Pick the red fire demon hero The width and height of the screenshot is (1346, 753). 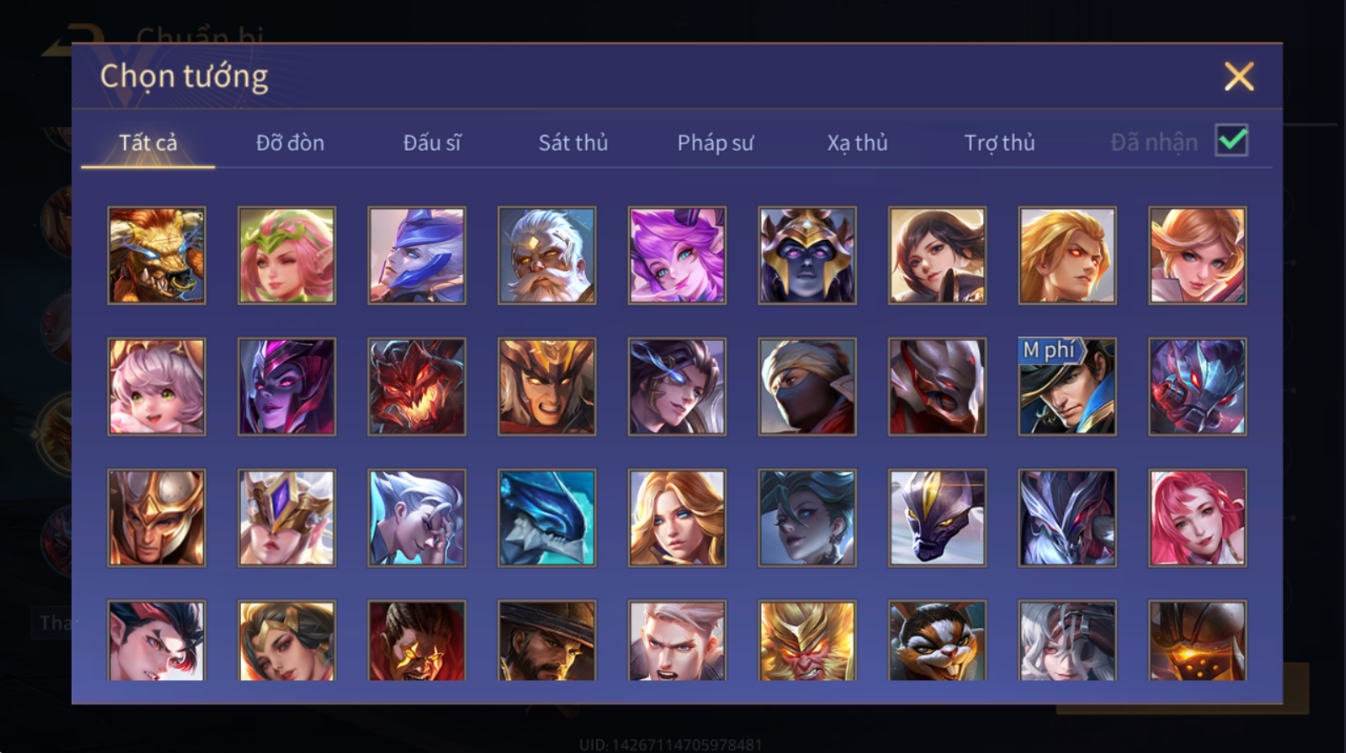pyautogui.click(x=417, y=386)
